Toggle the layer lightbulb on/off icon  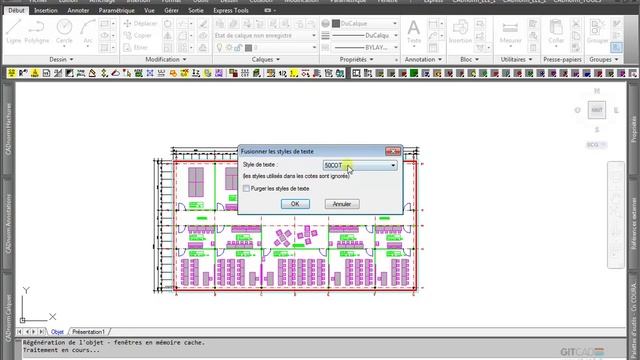click(219, 48)
